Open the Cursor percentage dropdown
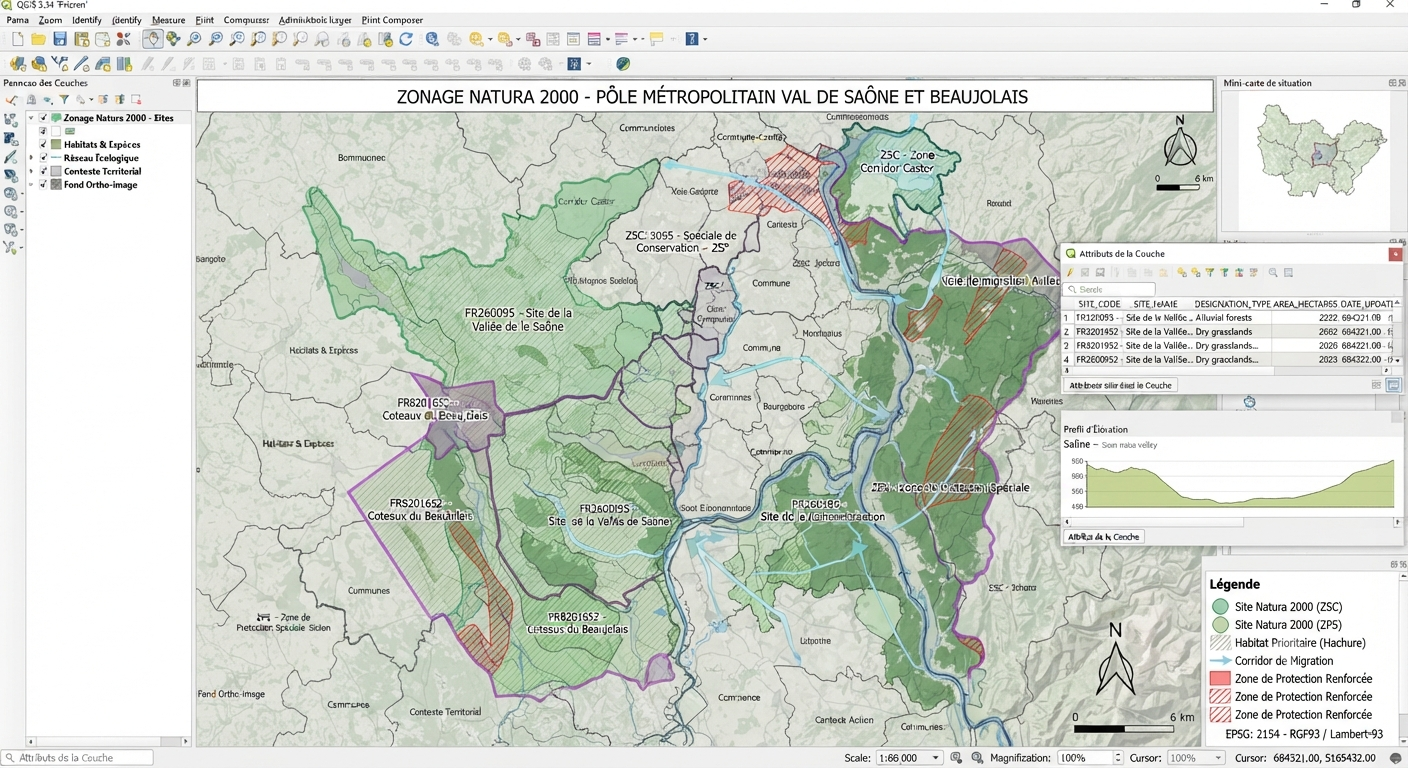Viewport: 1408px width, 768px height. (1218, 758)
